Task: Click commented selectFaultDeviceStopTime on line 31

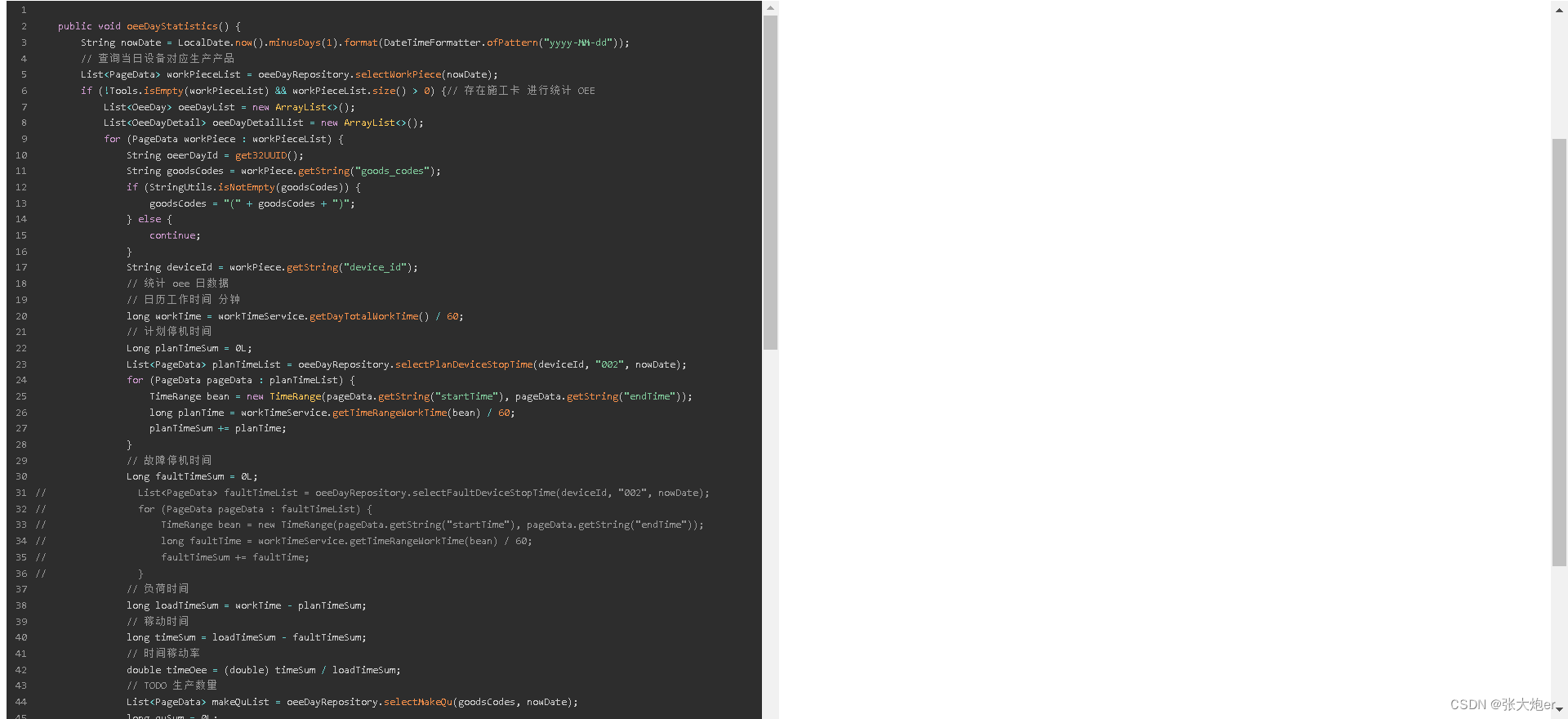Action: [483, 493]
